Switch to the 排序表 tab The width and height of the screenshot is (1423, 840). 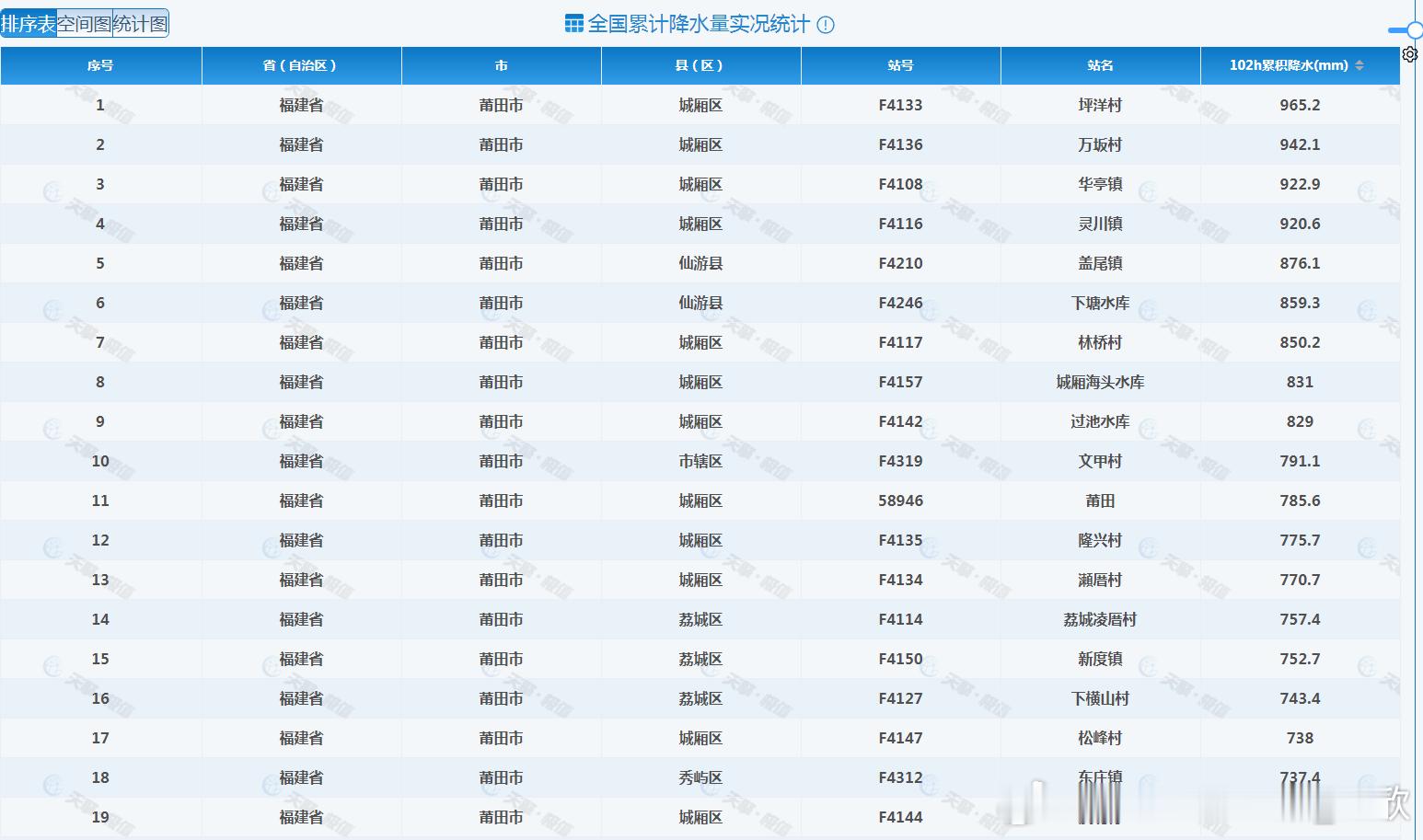click(x=29, y=24)
